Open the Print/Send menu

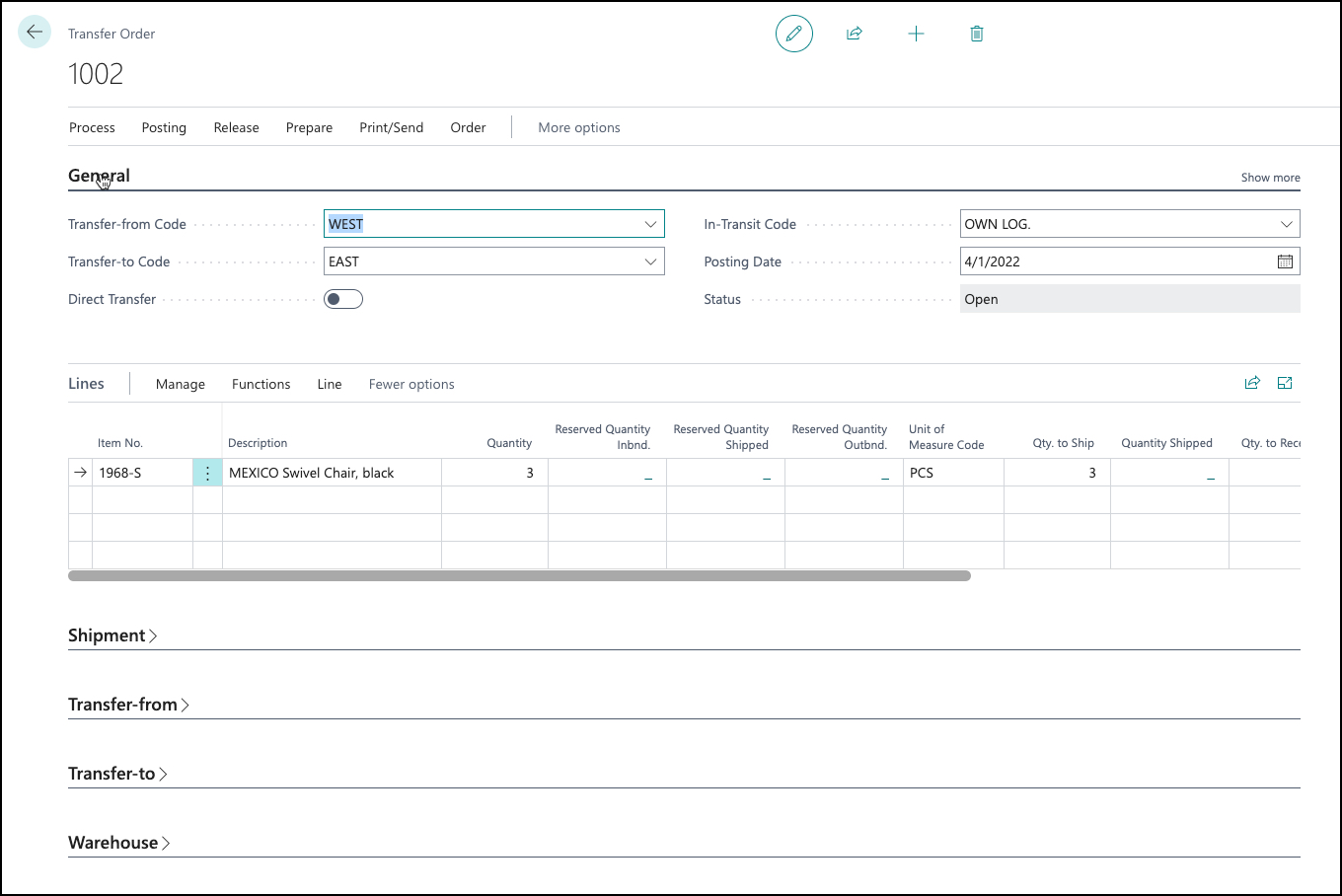(392, 127)
